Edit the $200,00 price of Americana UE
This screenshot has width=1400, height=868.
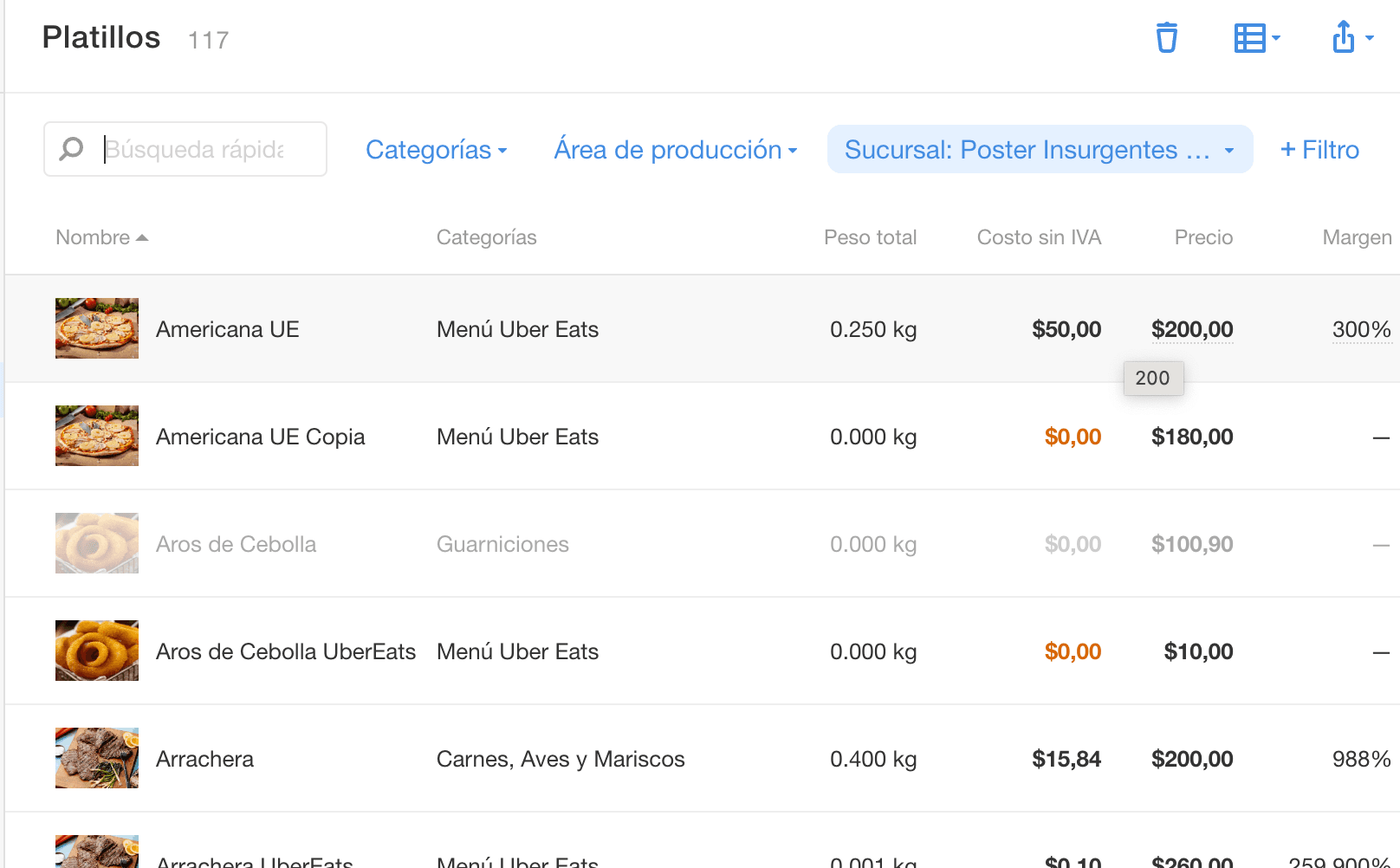(x=1193, y=329)
